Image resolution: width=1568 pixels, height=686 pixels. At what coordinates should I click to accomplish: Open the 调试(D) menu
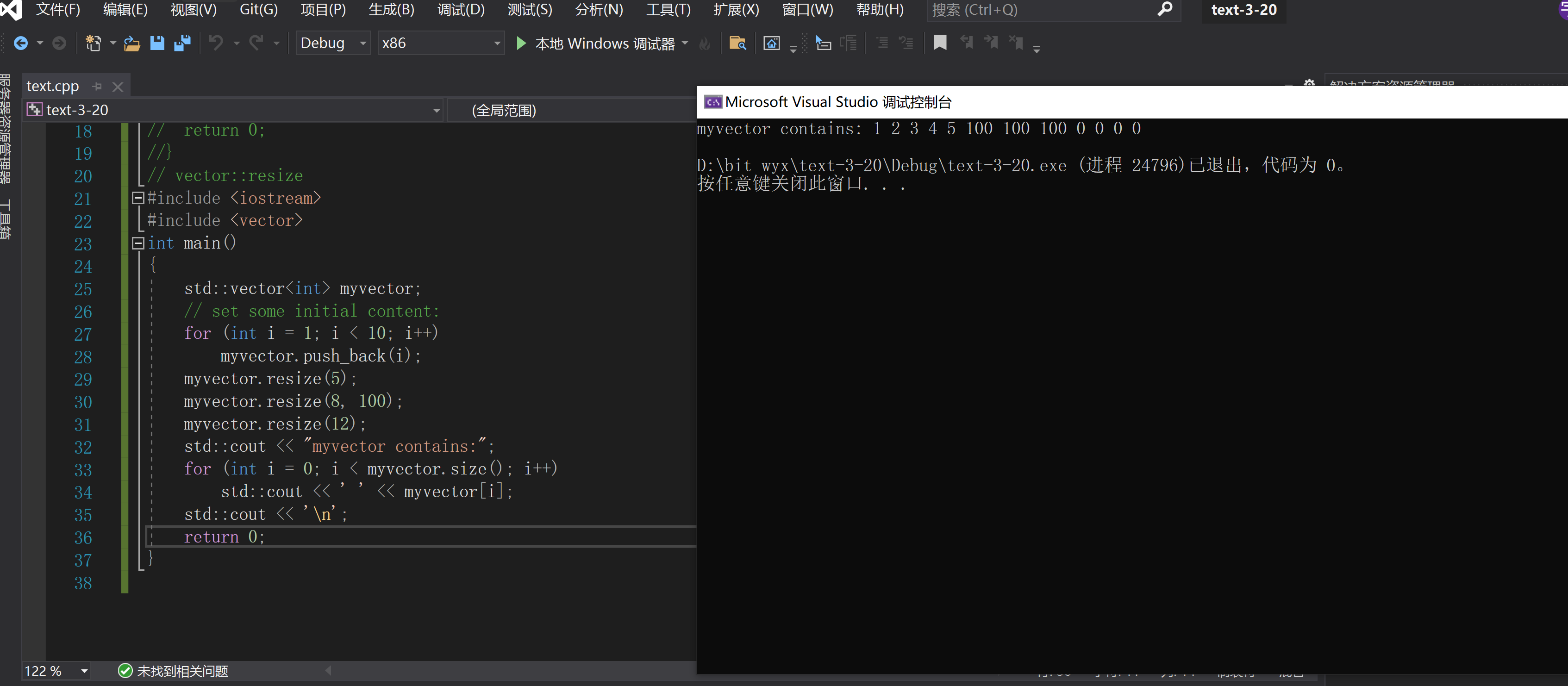461,10
